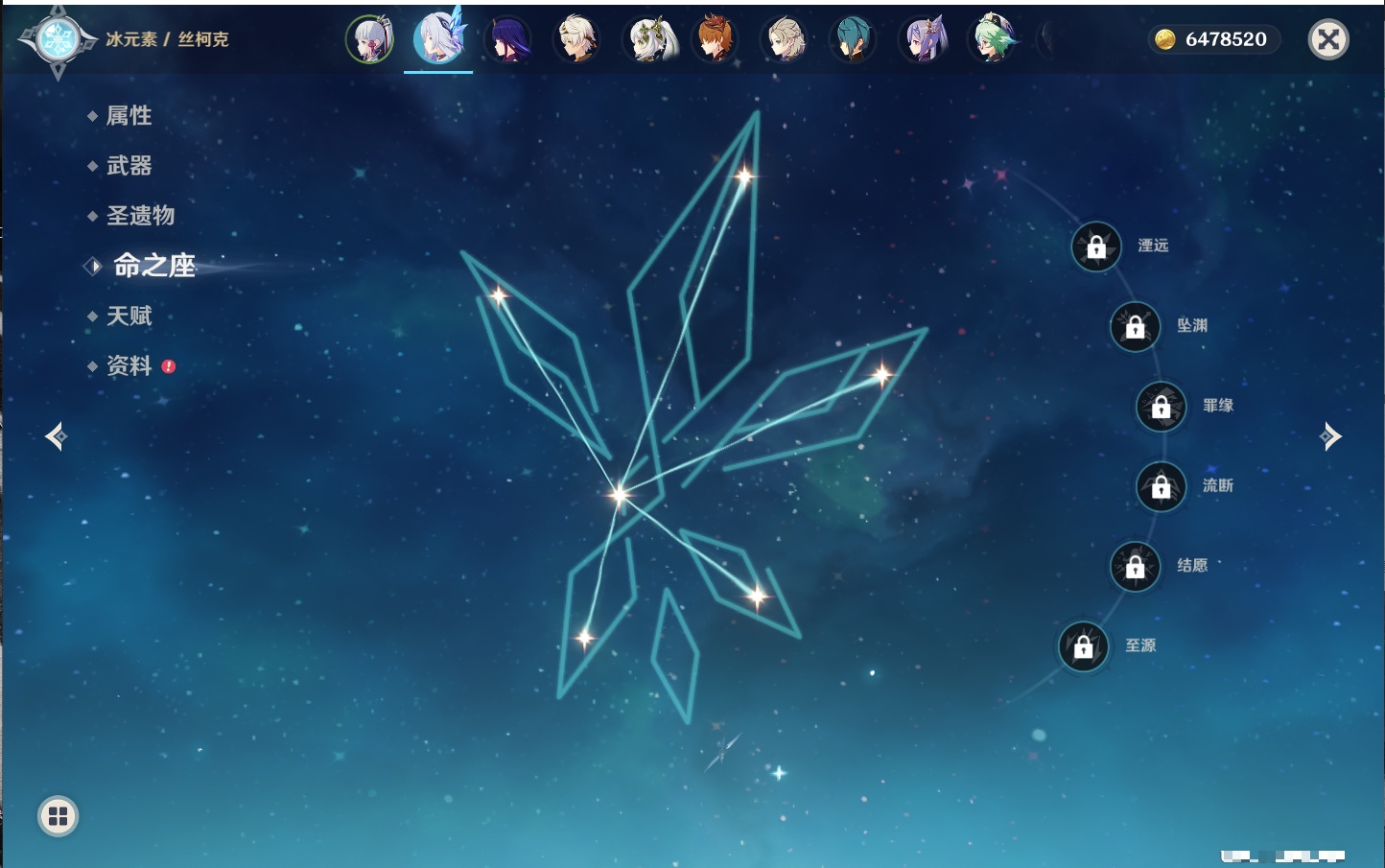Switch to the 武器 weapon tab

point(129,166)
